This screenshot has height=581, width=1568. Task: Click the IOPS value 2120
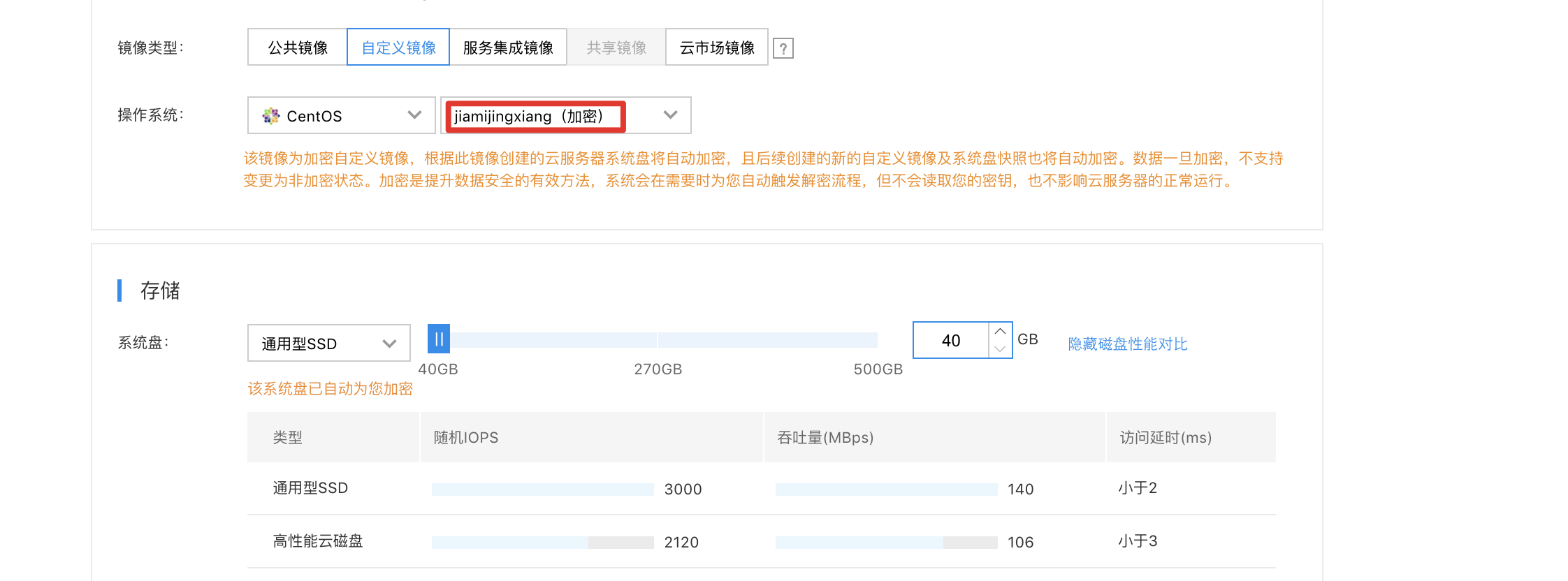pos(681,542)
